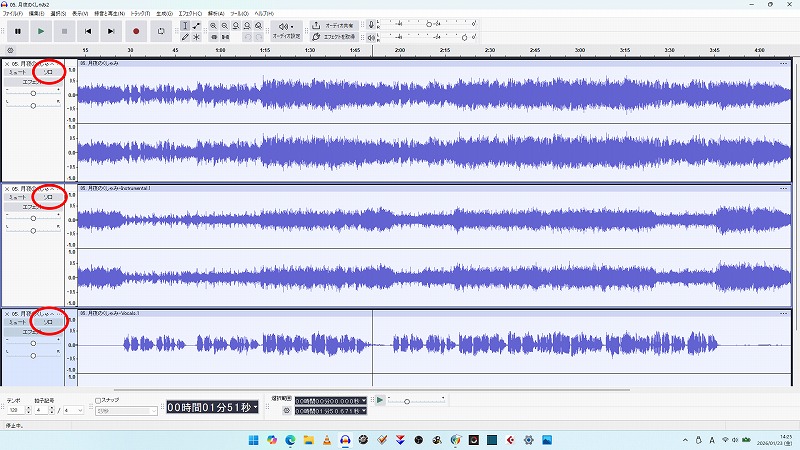Enable the スナップ checkbox
The width and height of the screenshot is (800, 450).
tap(97, 400)
